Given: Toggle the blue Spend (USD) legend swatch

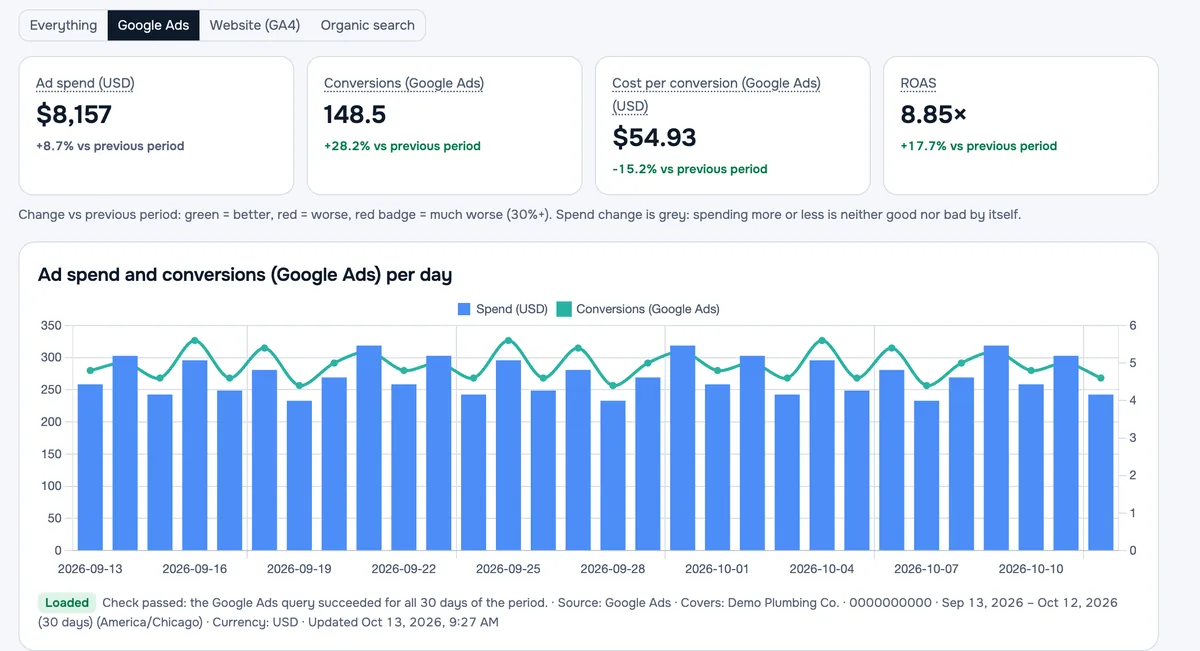Looking at the screenshot, I should tap(464, 309).
